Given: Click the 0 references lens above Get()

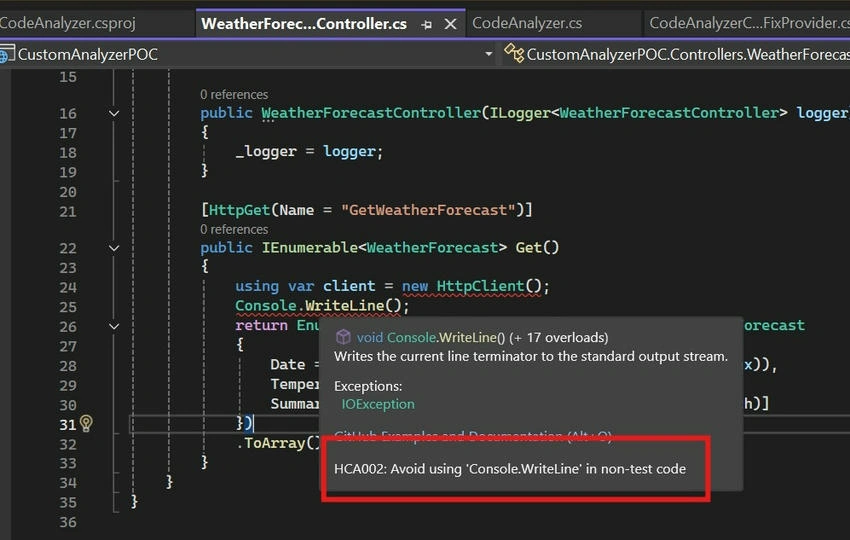Looking at the screenshot, I should tap(234, 229).
